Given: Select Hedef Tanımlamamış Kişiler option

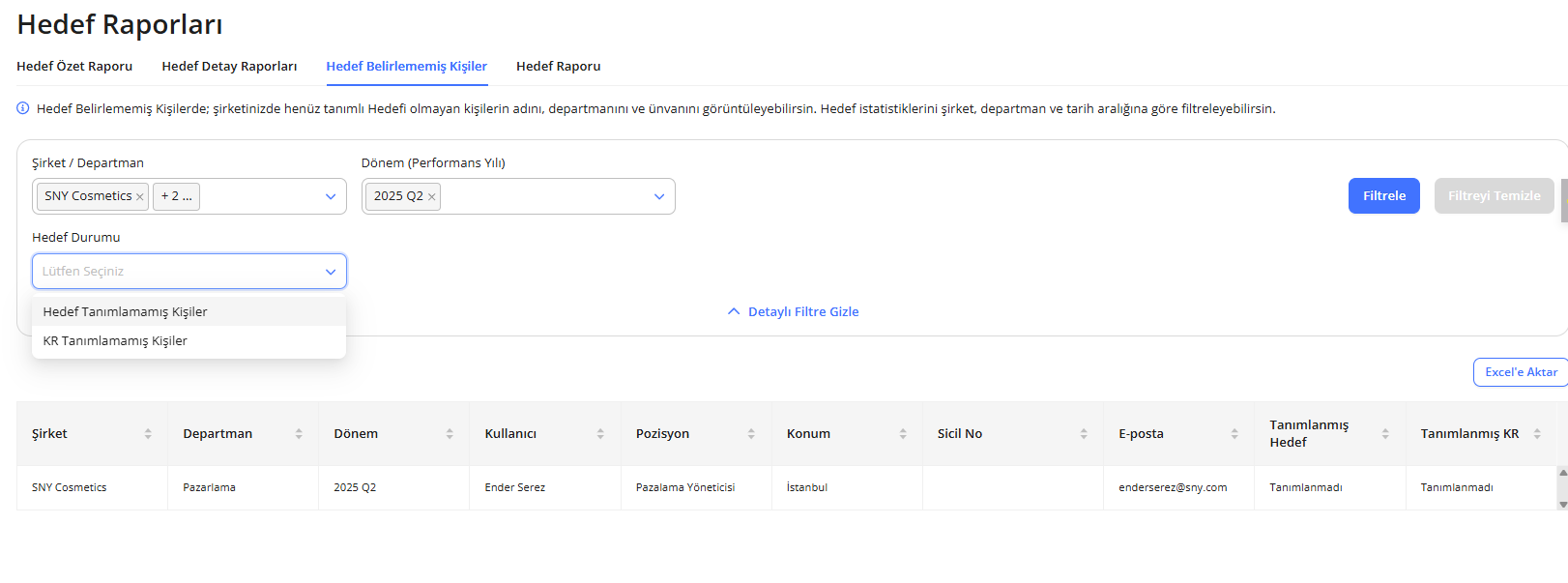Looking at the screenshot, I should pos(126,312).
